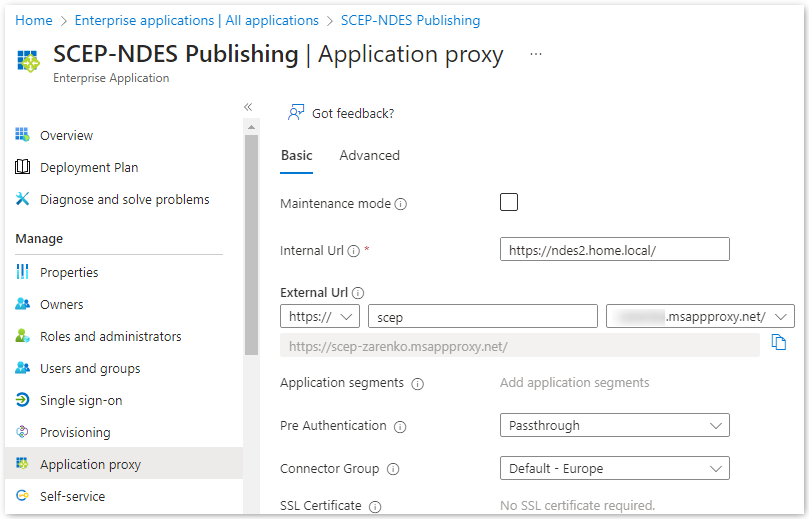Show info tooltip for Internal Url
809x519 pixels.
coord(353,251)
